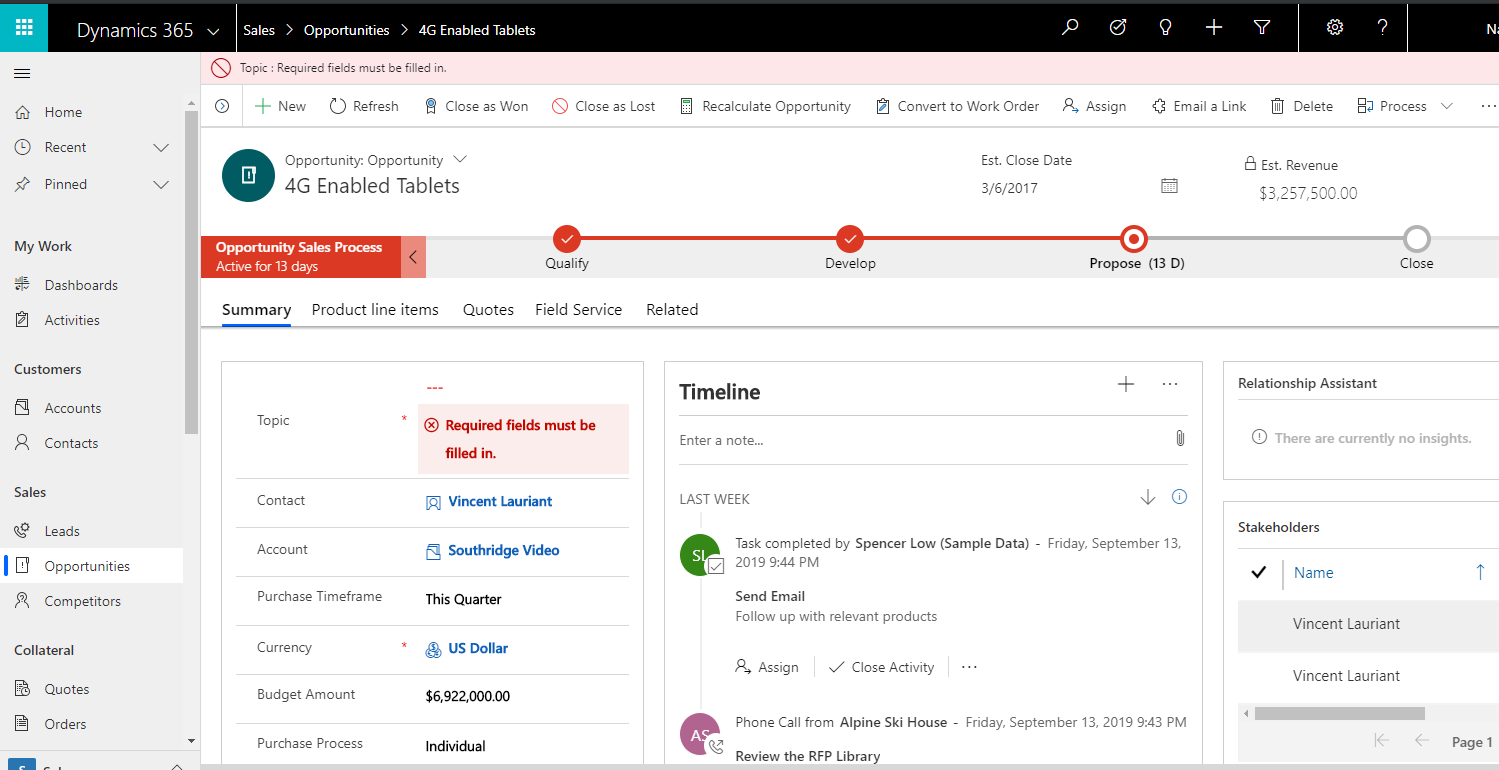Expand the Recent menu chevron
This screenshot has width=1499, height=770.
point(161,148)
